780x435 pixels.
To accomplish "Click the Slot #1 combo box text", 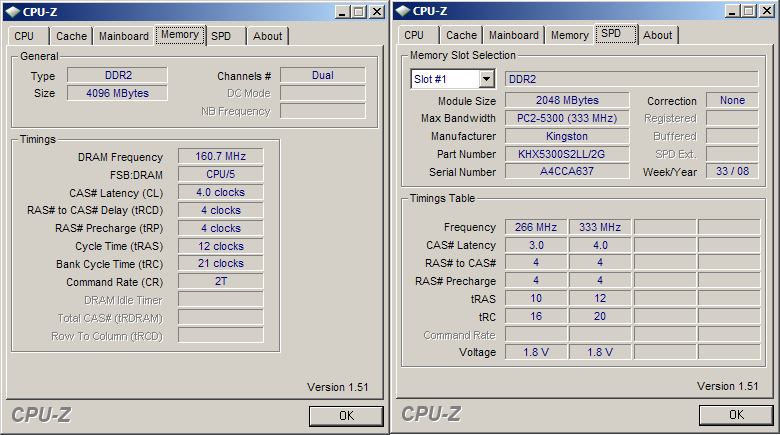I will point(445,79).
